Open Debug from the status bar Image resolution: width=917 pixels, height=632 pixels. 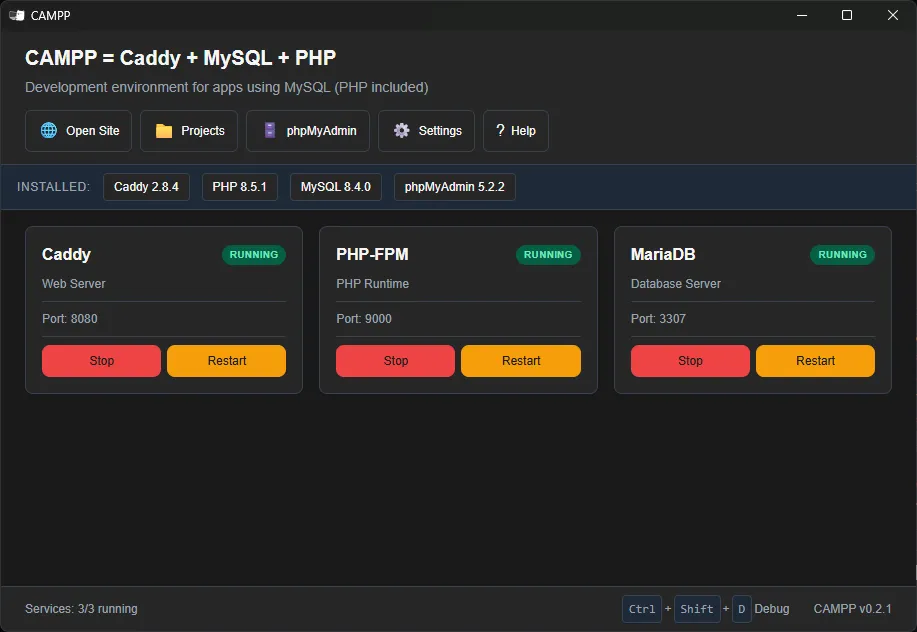[x=773, y=608]
